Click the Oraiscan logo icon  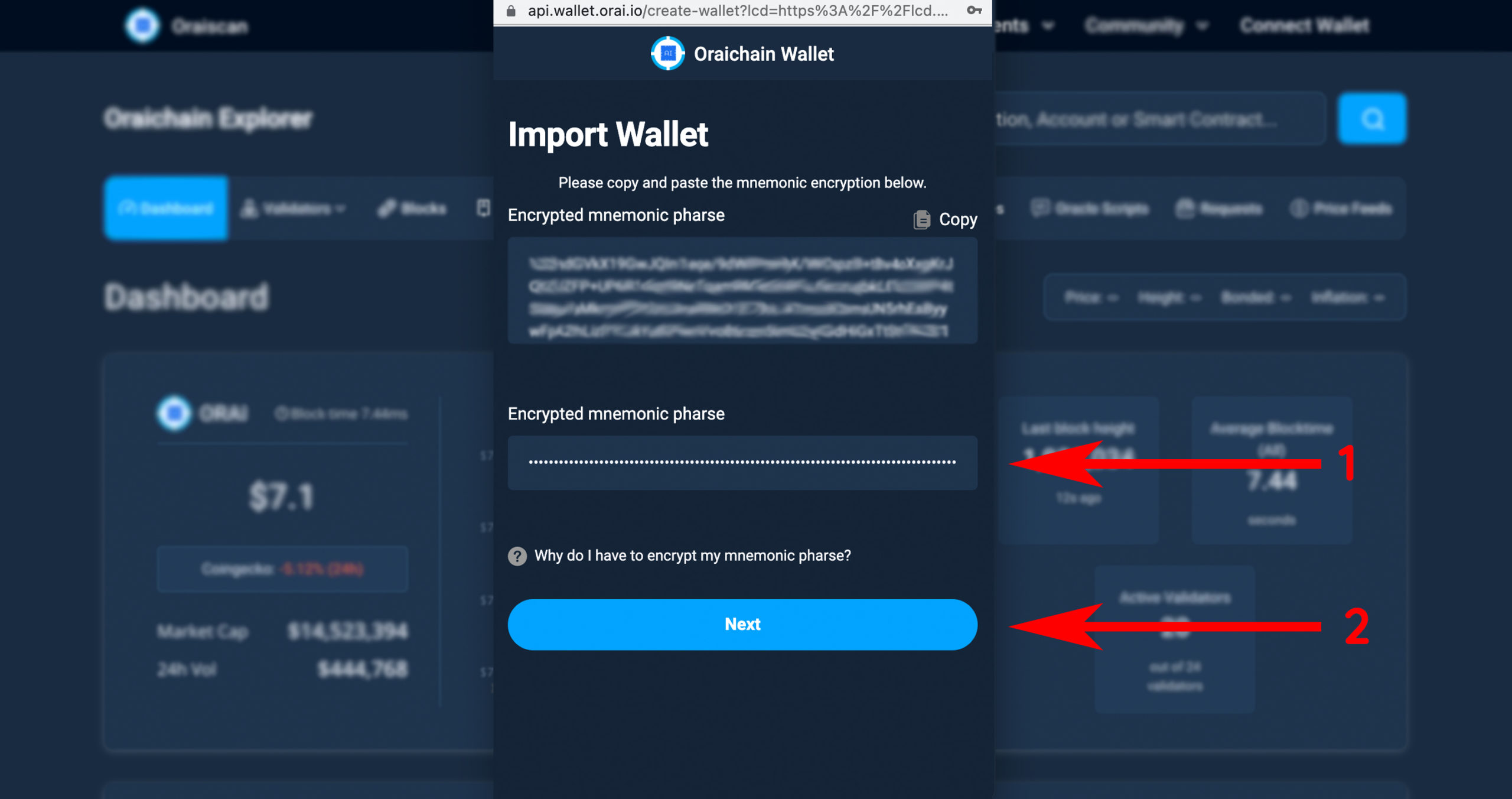click(142, 25)
